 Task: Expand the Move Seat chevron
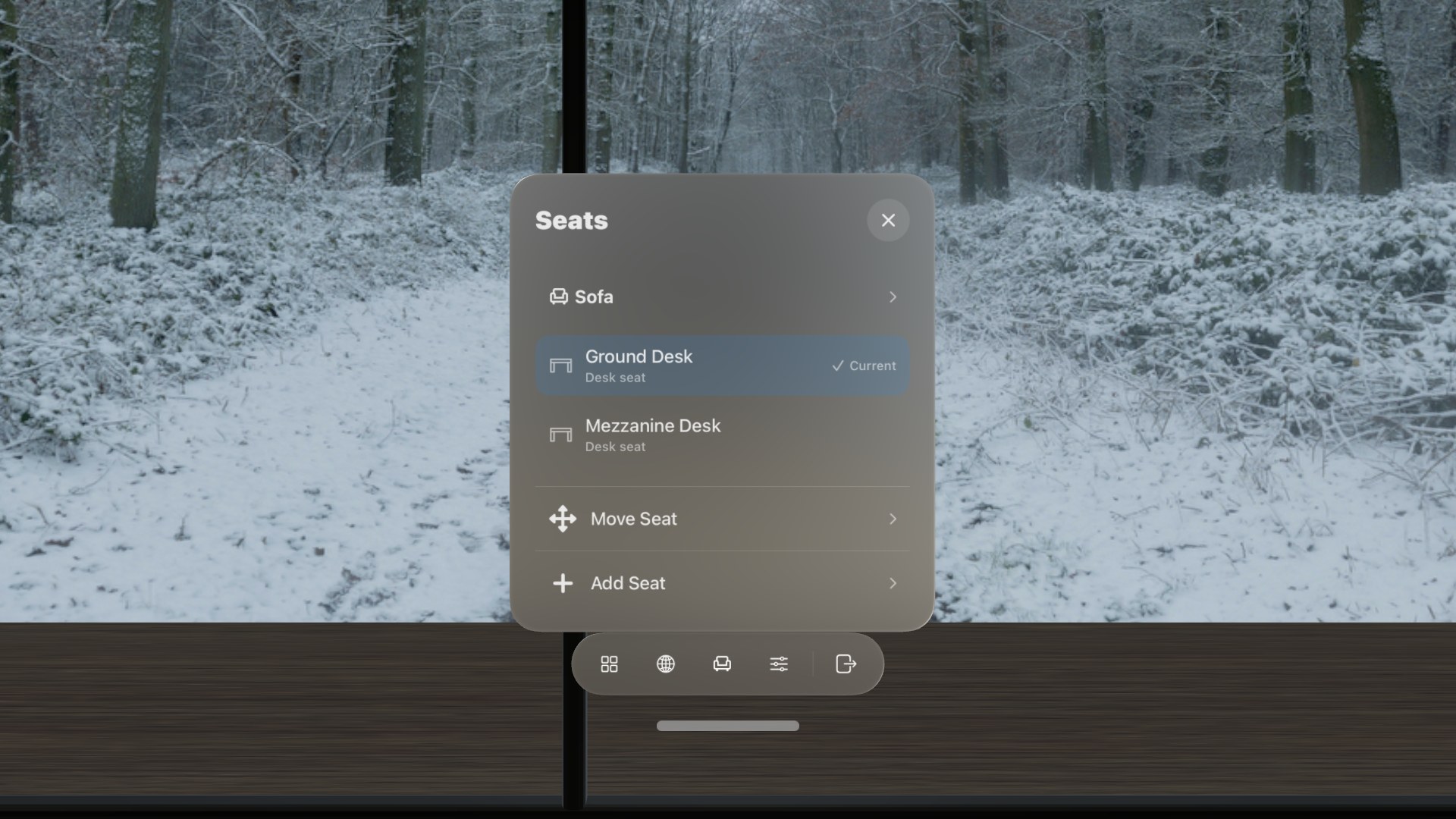point(893,519)
